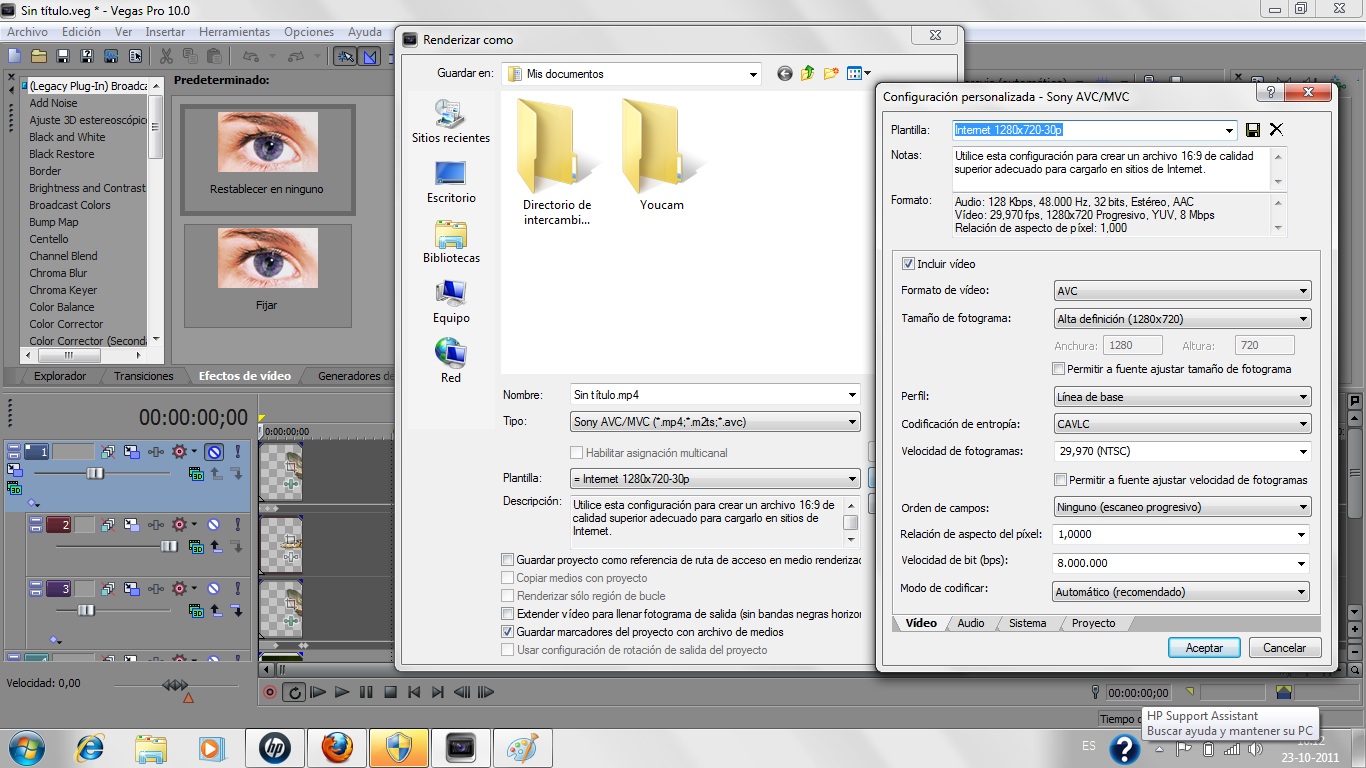The image size is (1366, 768).
Task: Click the Windows Start button
Action: [24, 747]
